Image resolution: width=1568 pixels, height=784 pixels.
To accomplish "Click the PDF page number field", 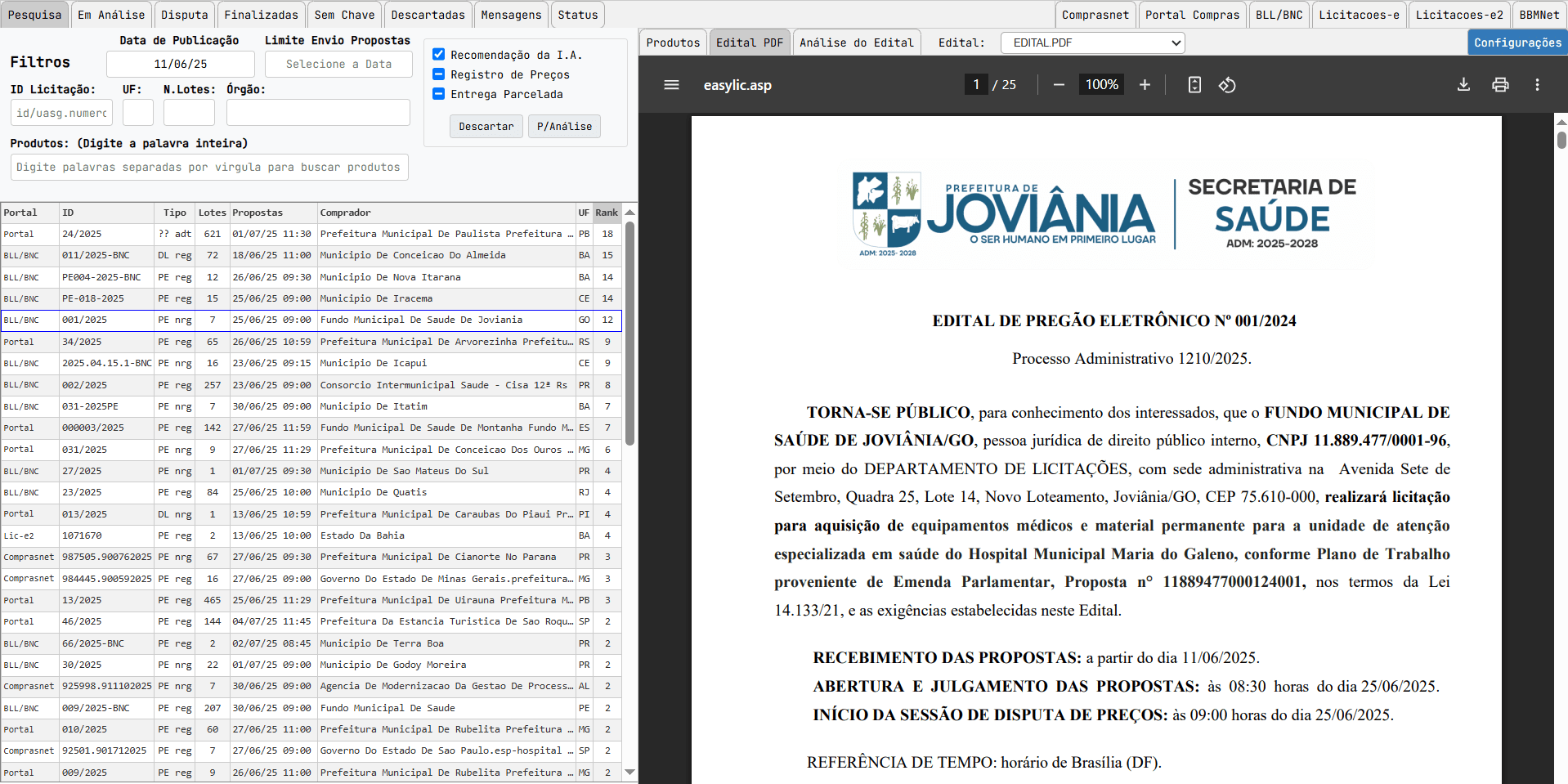I will pos(976,84).
